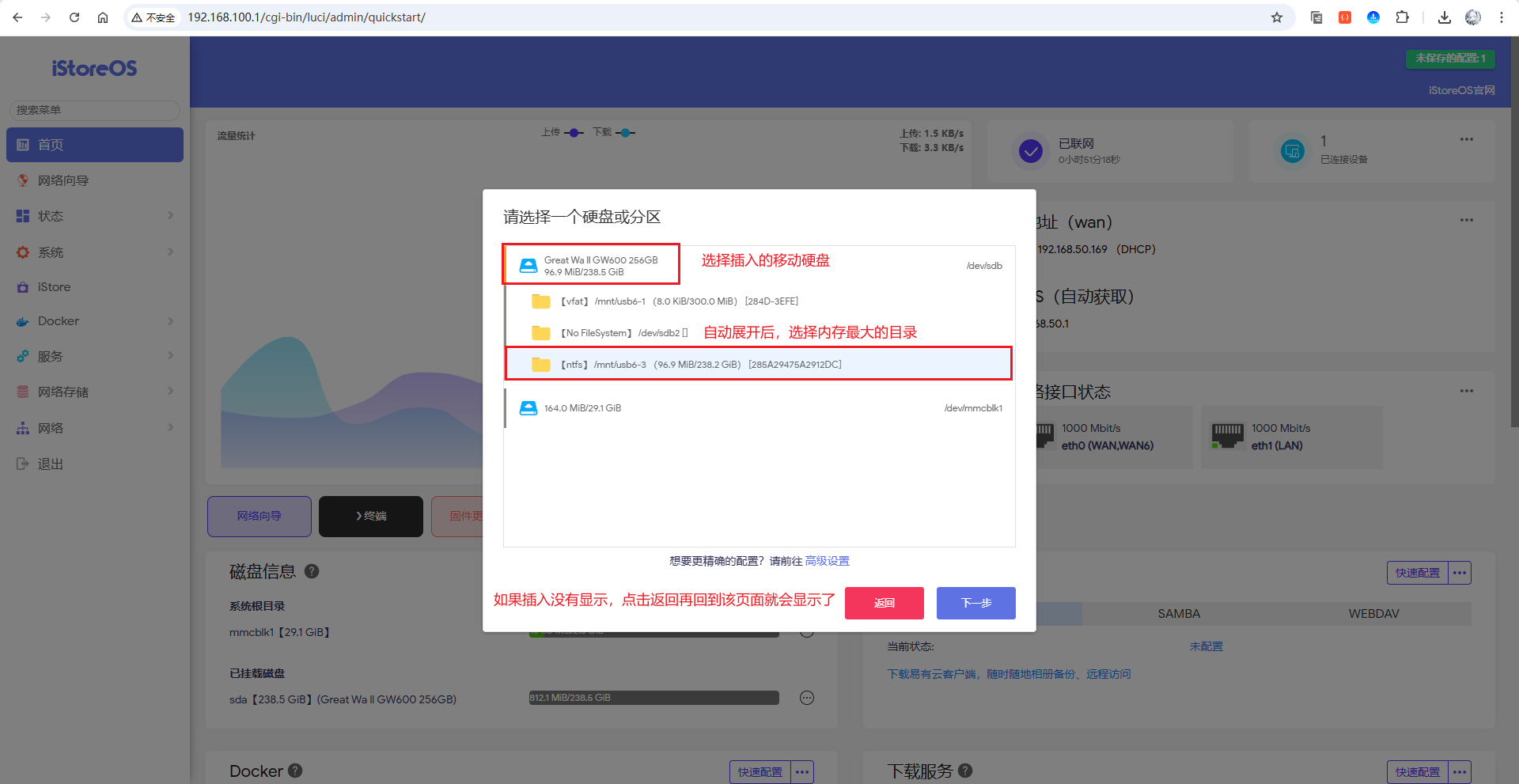Screen dimensions: 1519x784
Task: Expand Docker sidebar menu
Action: [x=95, y=321]
